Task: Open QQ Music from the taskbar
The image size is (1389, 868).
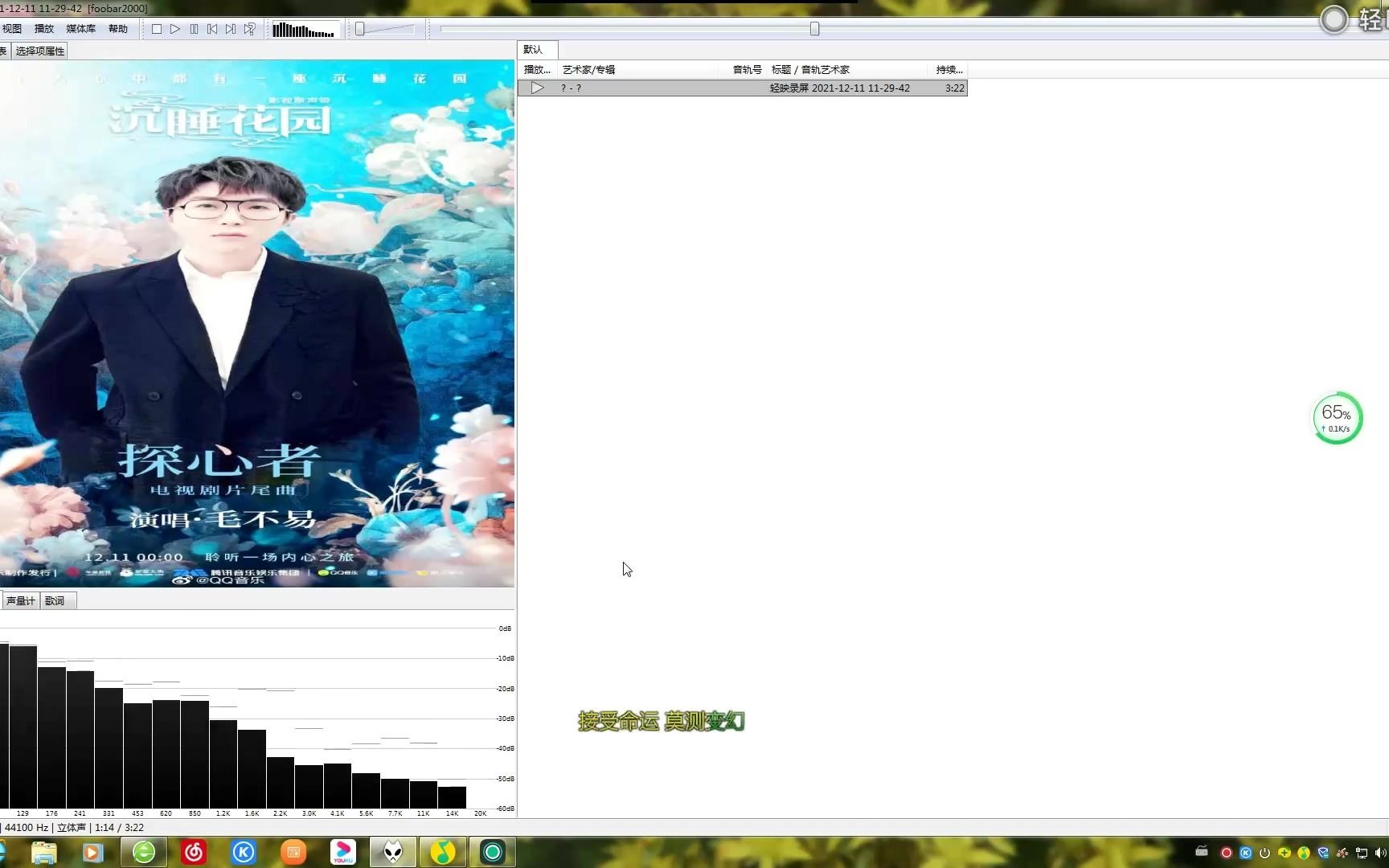Action: tap(443, 852)
